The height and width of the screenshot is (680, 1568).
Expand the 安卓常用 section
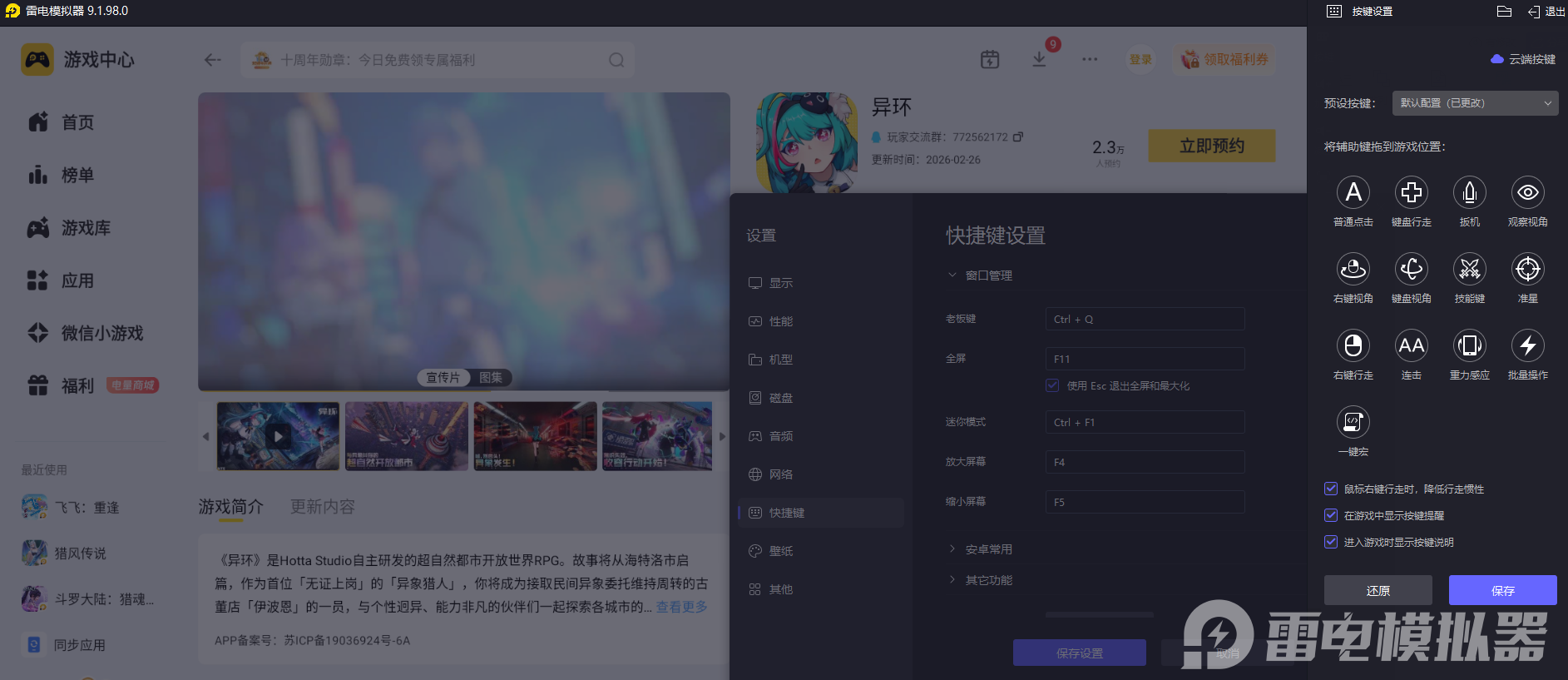click(981, 549)
